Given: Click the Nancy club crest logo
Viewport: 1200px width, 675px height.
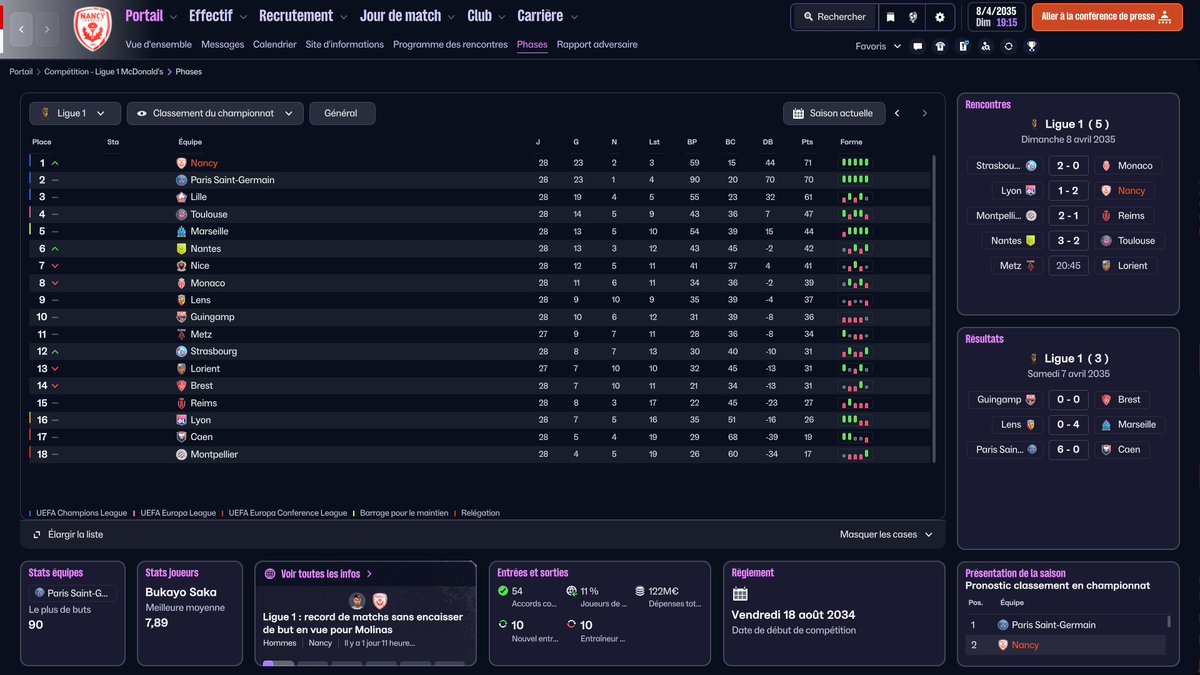Looking at the screenshot, I should point(93,29).
